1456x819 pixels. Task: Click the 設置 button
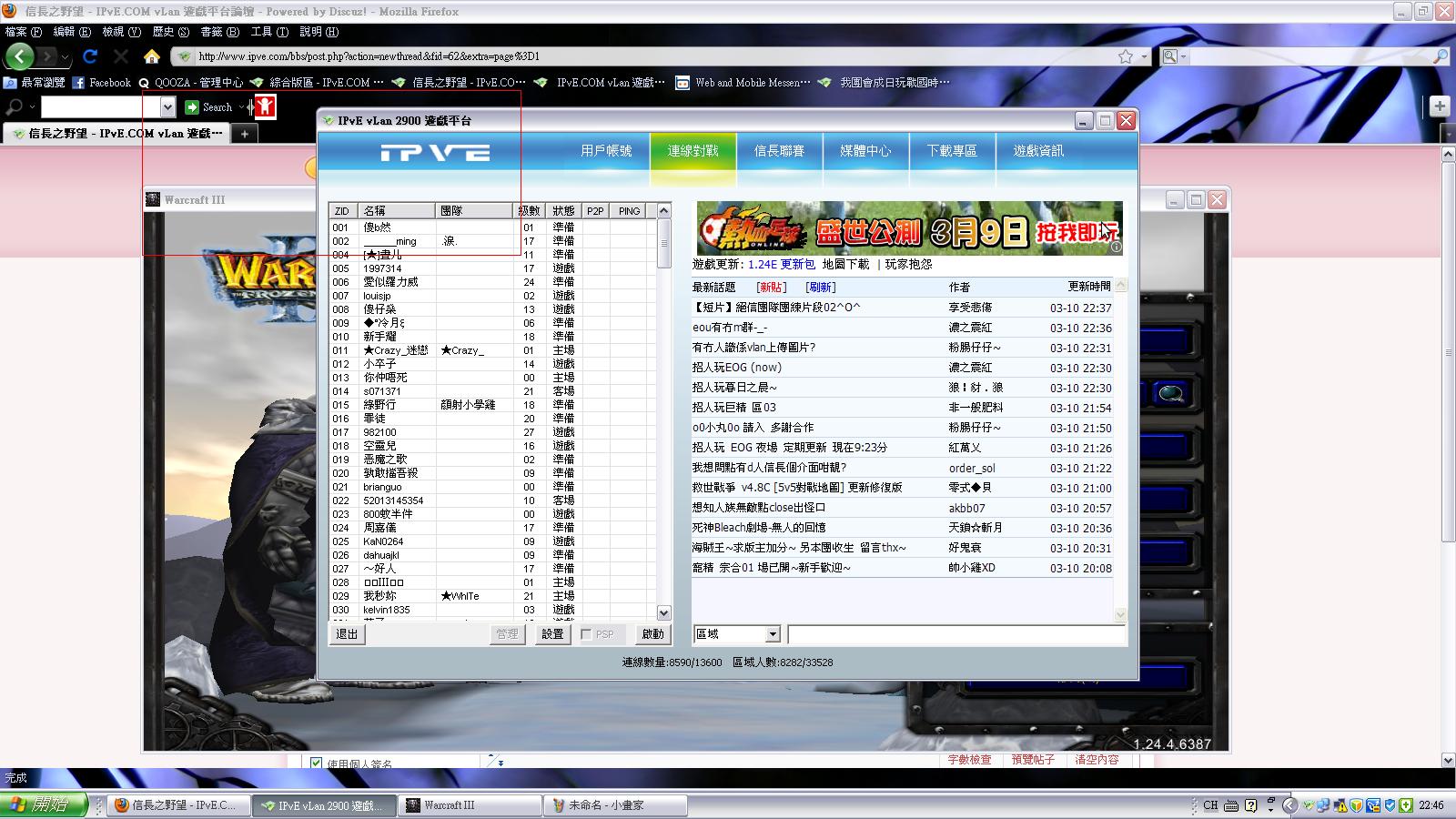pos(552,634)
